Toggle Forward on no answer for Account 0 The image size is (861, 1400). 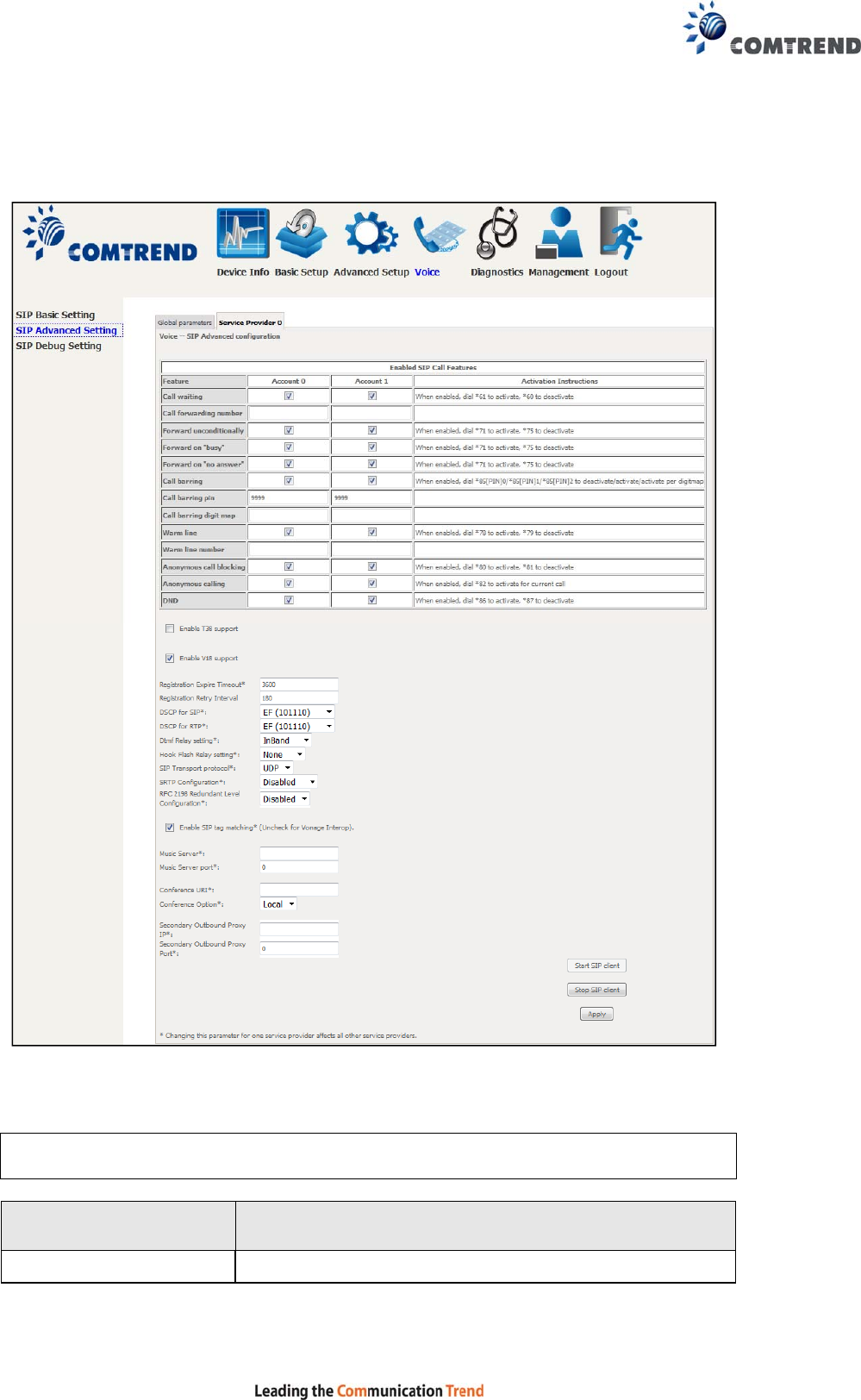click(289, 464)
